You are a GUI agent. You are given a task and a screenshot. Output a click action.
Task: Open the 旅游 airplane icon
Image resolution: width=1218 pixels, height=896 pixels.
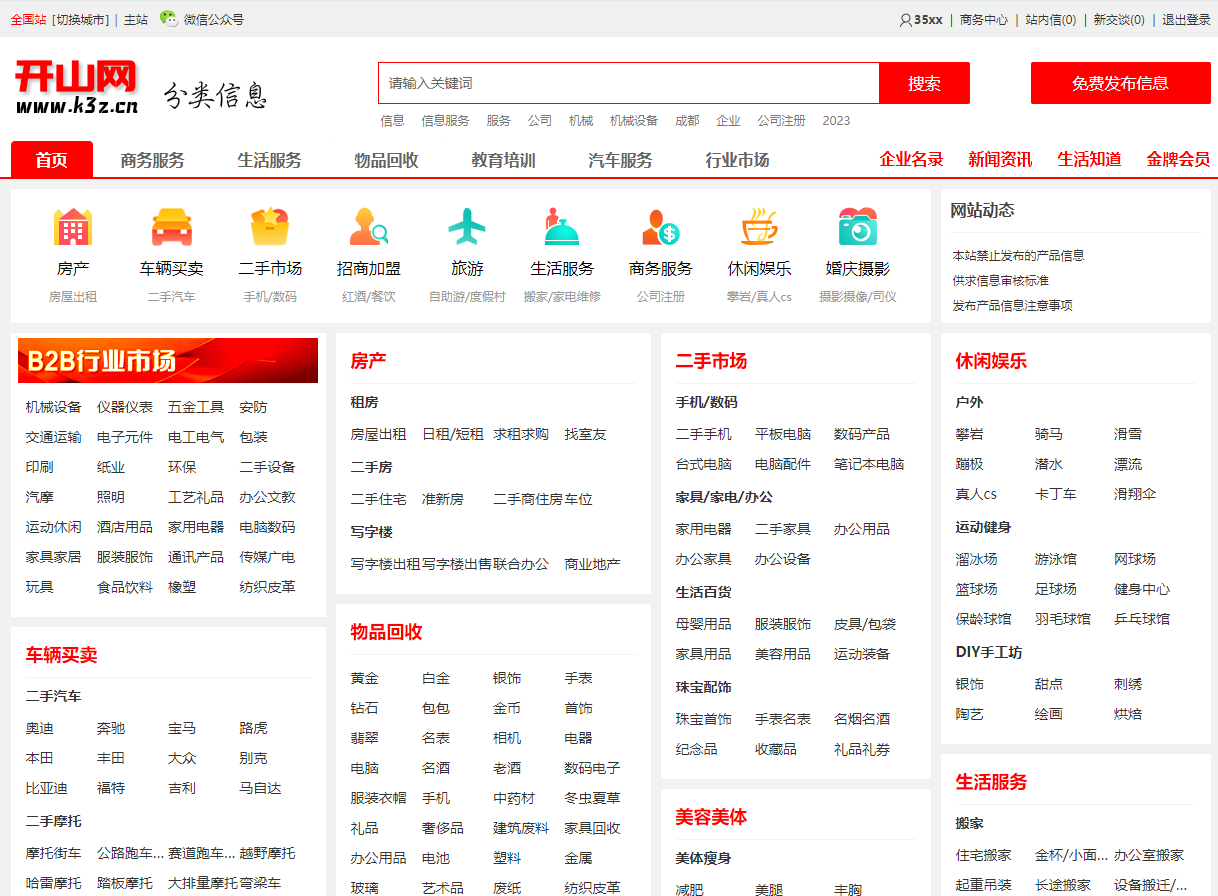coord(467,228)
